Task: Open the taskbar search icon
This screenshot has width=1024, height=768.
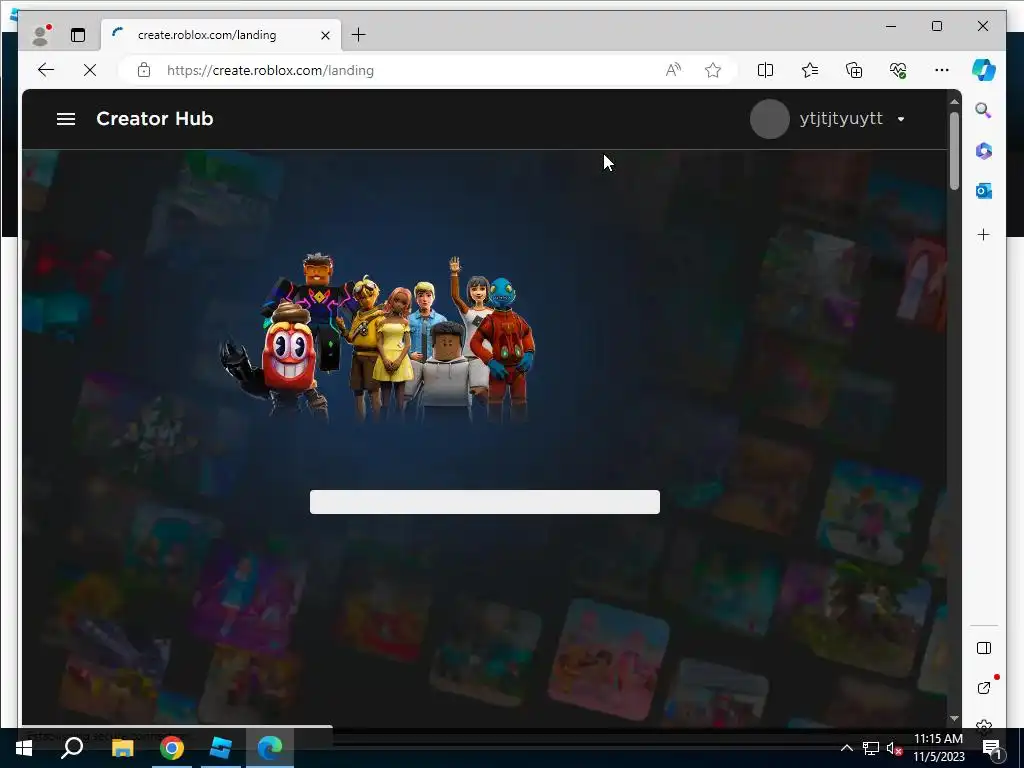Action: pyautogui.click(x=72, y=748)
